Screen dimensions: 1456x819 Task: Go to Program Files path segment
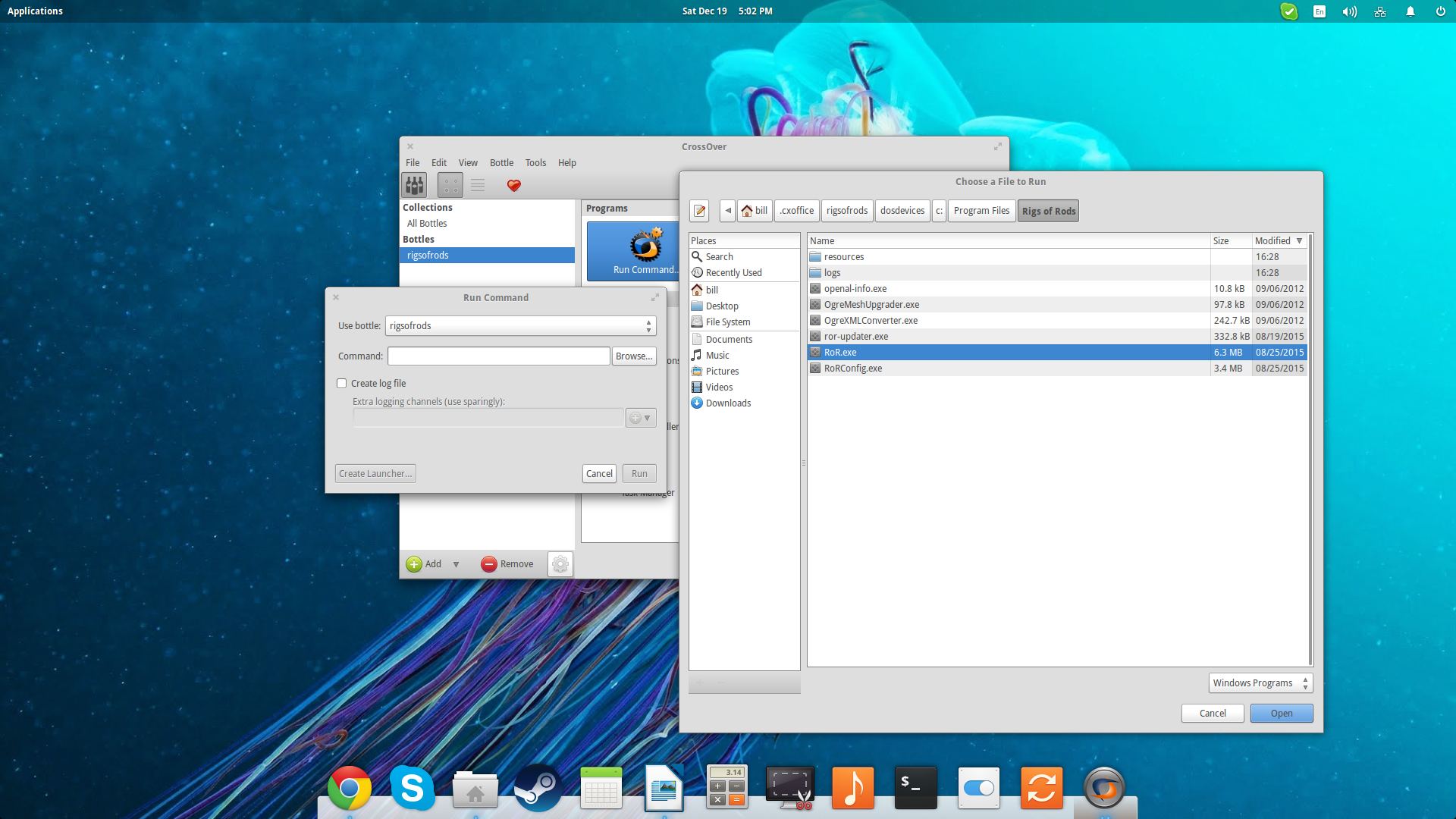981,211
